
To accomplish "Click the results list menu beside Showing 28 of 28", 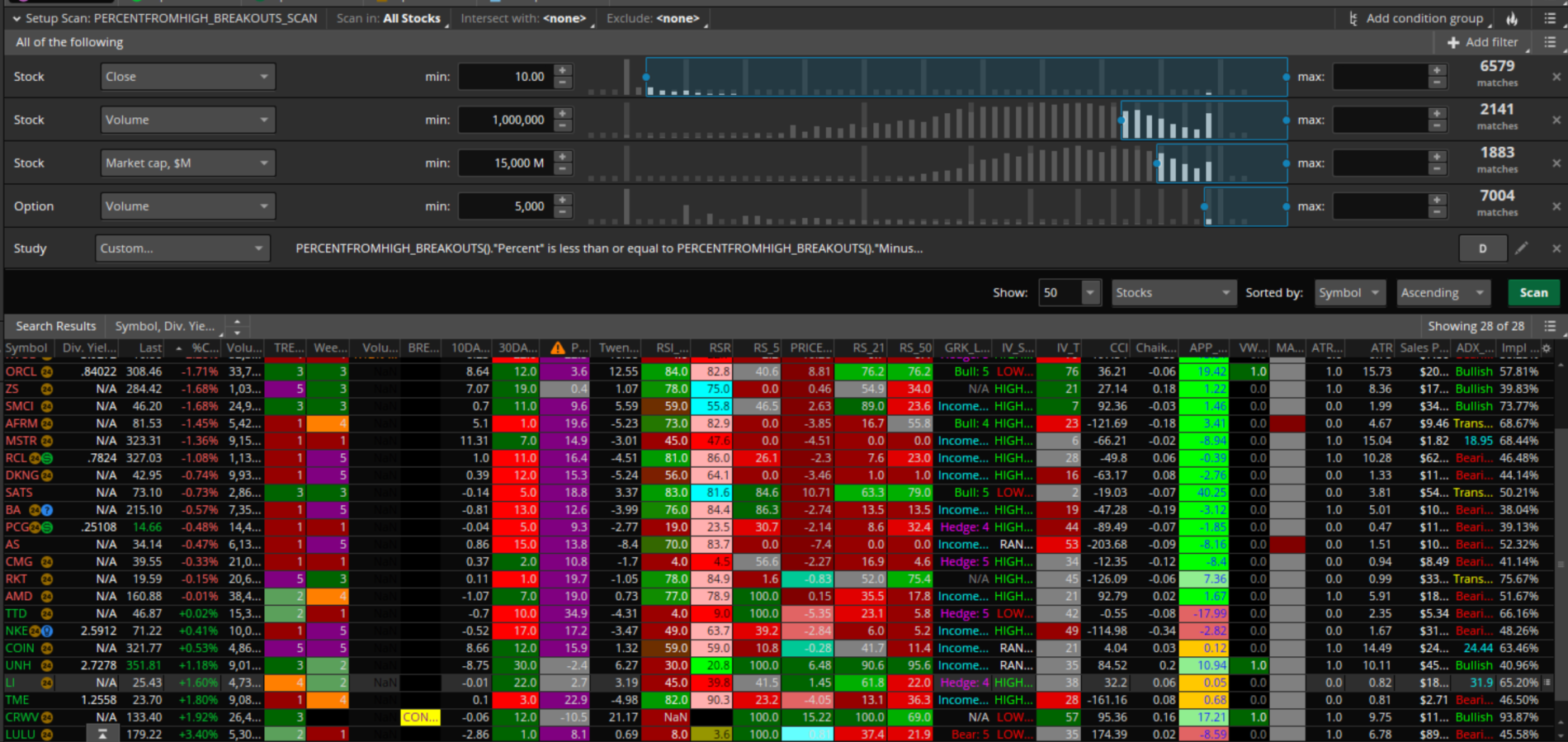I will [1550, 326].
